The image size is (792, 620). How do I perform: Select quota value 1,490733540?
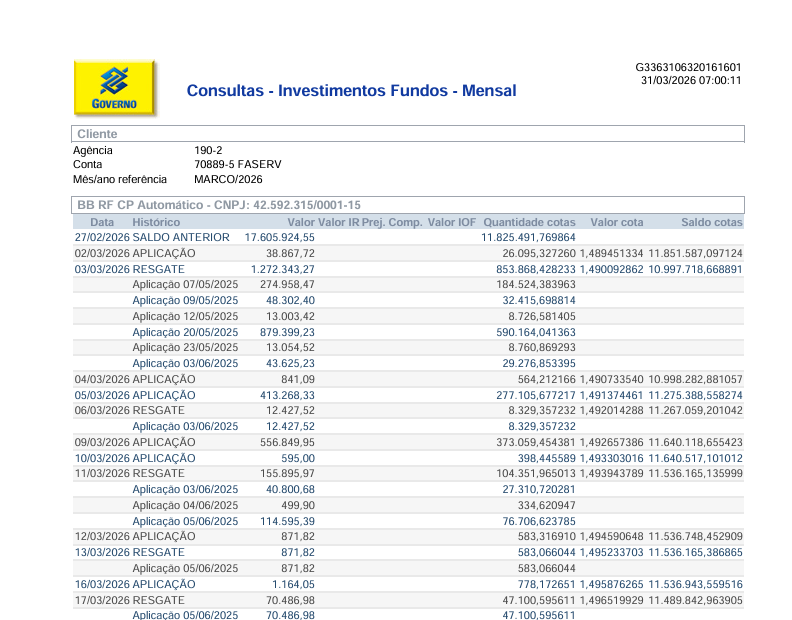click(x=612, y=379)
